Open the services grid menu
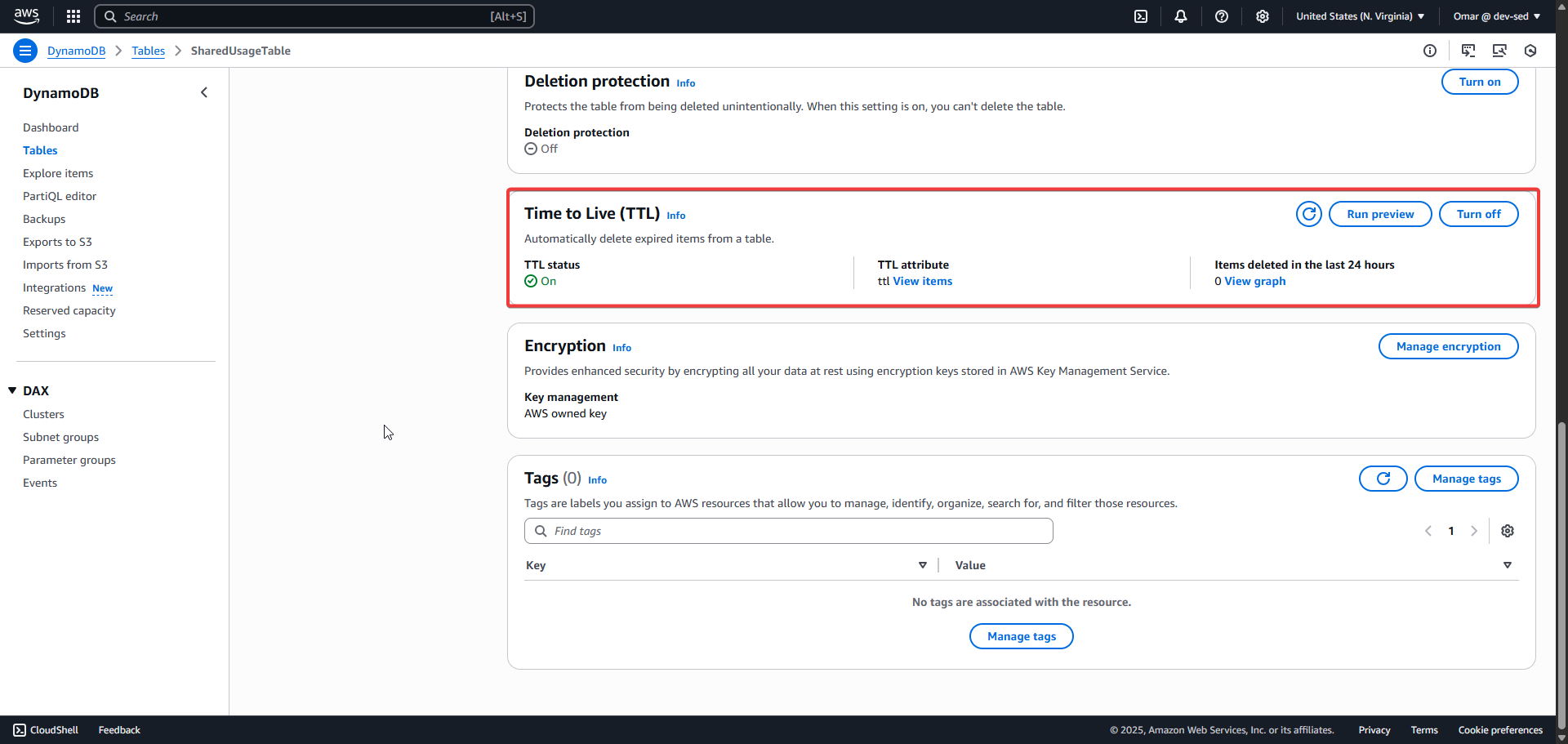Image resolution: width=1568 pixels, height=744 pixels. (x=73, y=16)
